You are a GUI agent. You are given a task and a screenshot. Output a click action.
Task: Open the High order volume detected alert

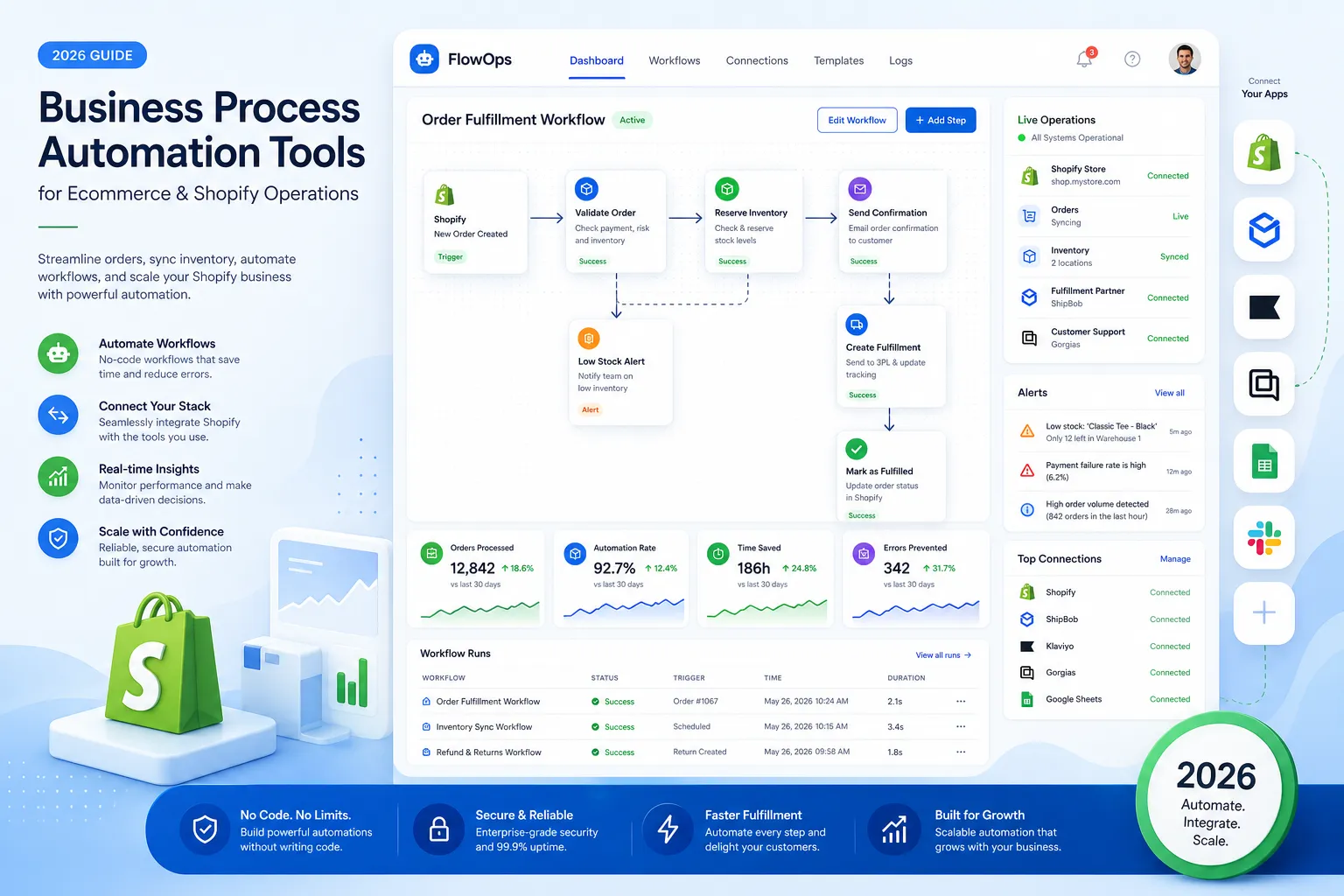coord(1104,510)
